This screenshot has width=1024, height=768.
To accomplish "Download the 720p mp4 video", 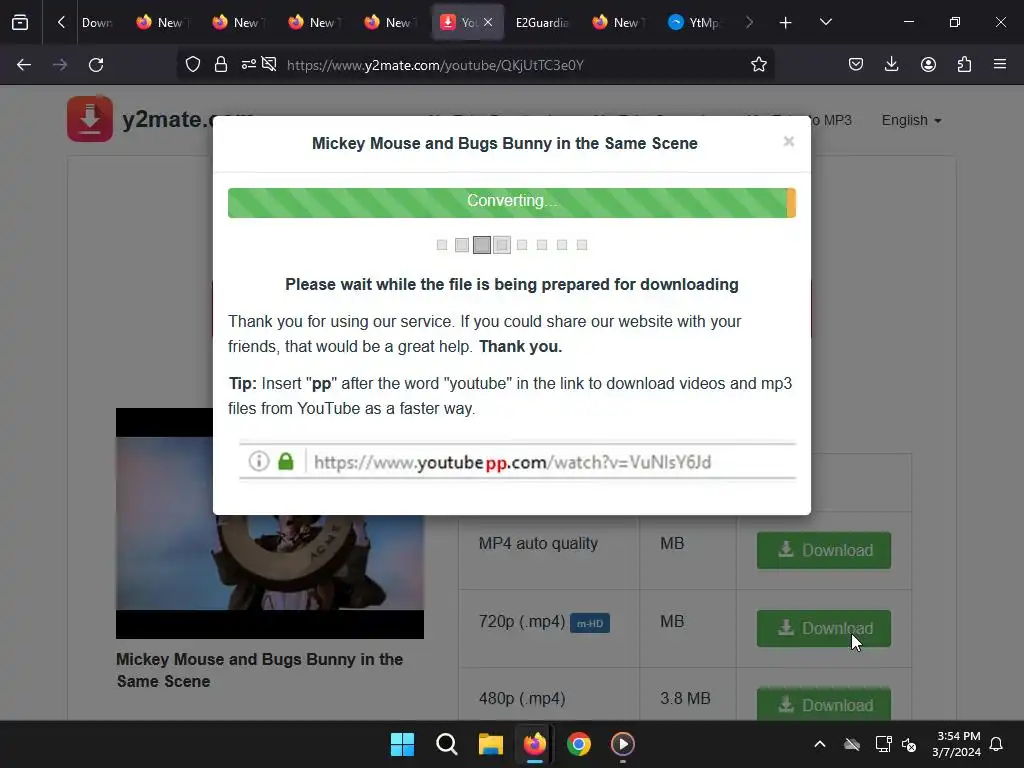I will [824, 628].
